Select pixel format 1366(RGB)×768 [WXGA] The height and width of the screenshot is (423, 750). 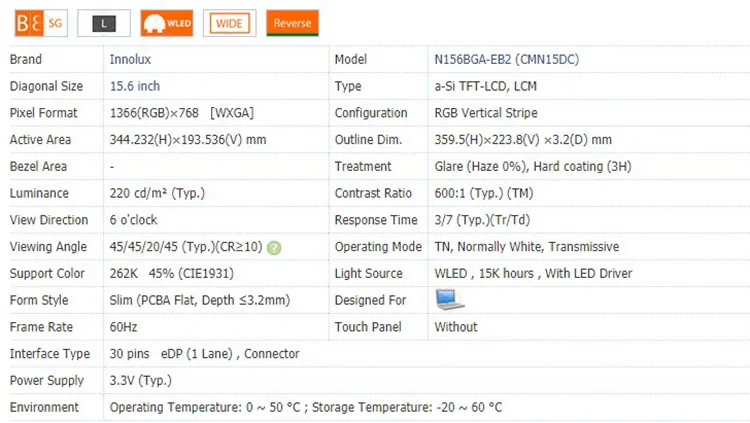(182, 113)
